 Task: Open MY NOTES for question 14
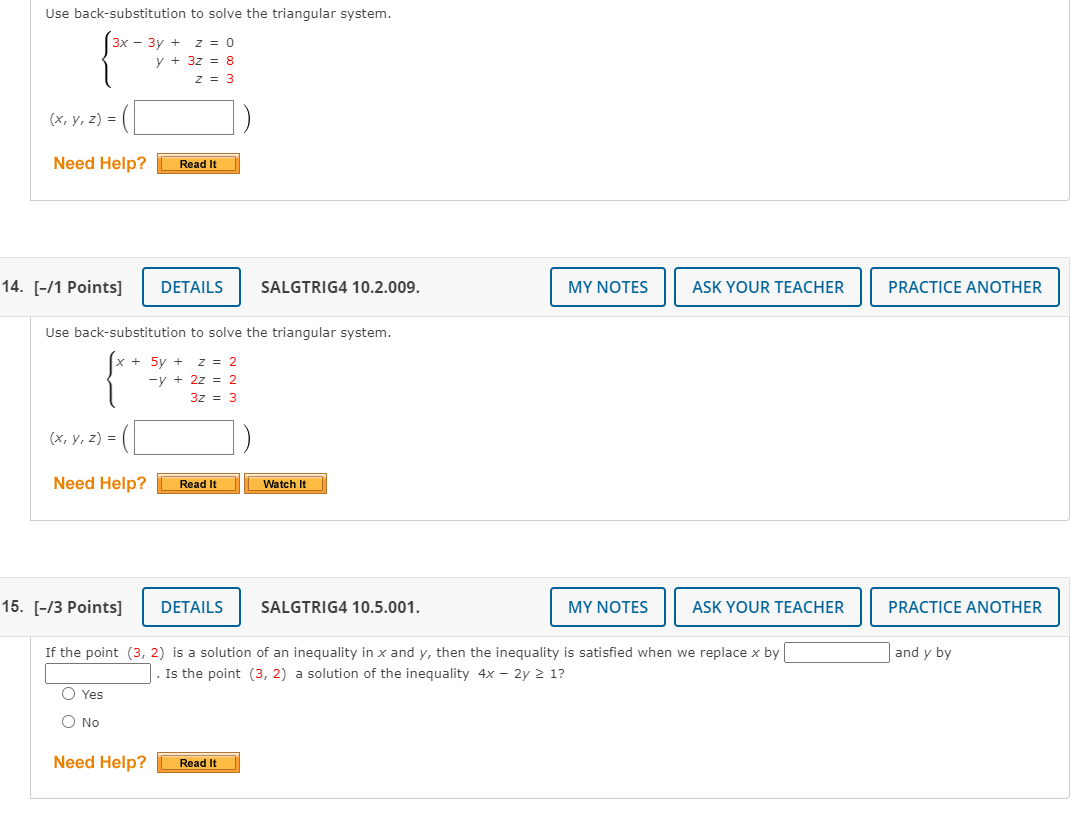coord(607,287)
